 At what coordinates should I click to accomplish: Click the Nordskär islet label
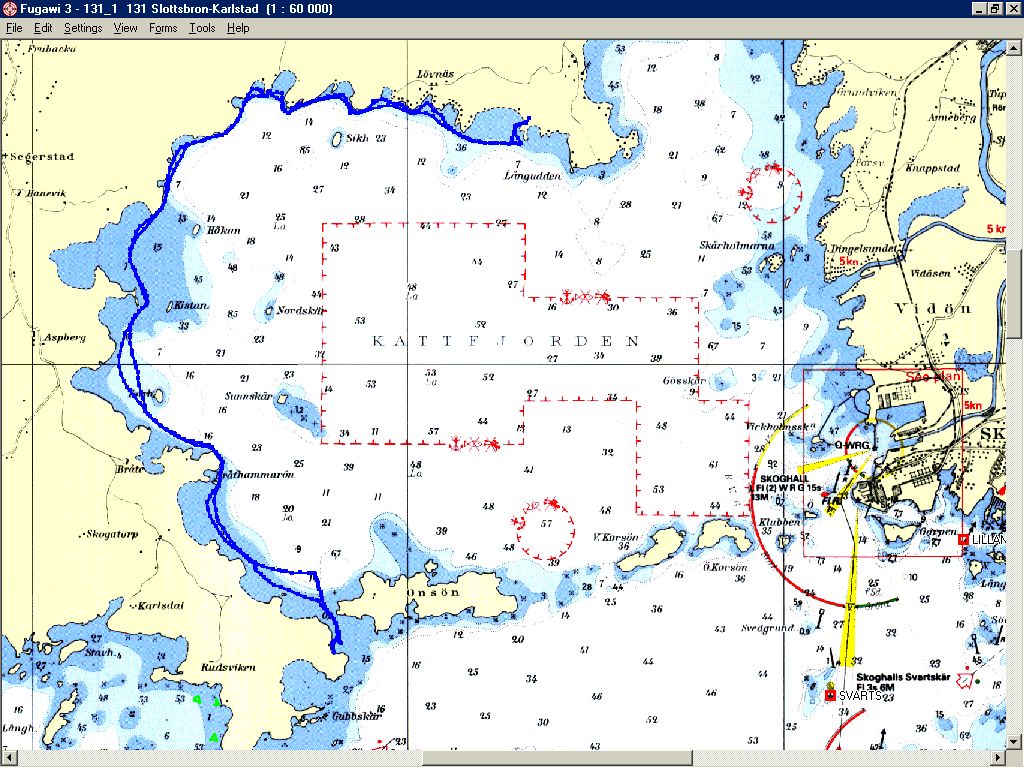pos(300,311)
